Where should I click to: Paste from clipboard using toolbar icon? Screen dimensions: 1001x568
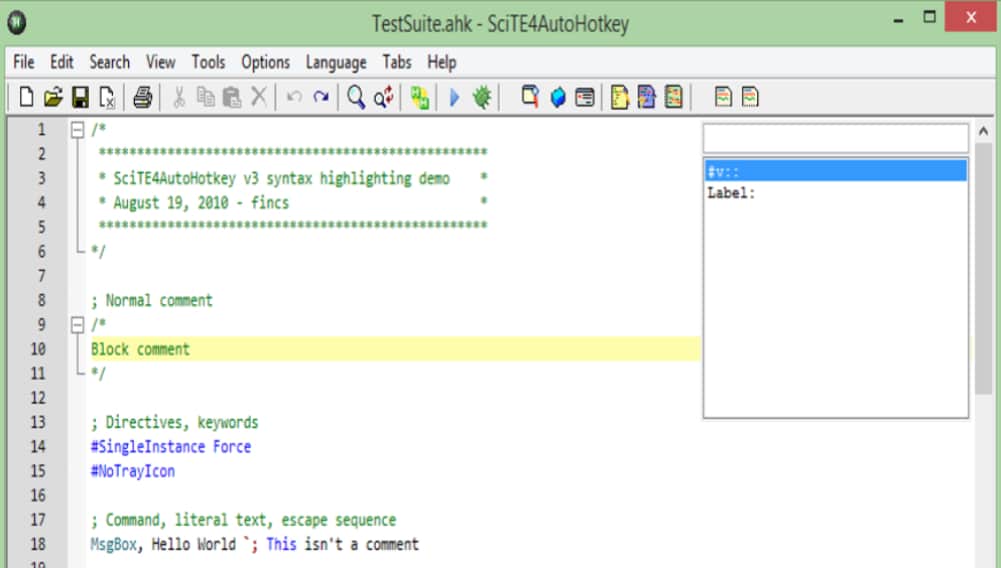[232, 98]
